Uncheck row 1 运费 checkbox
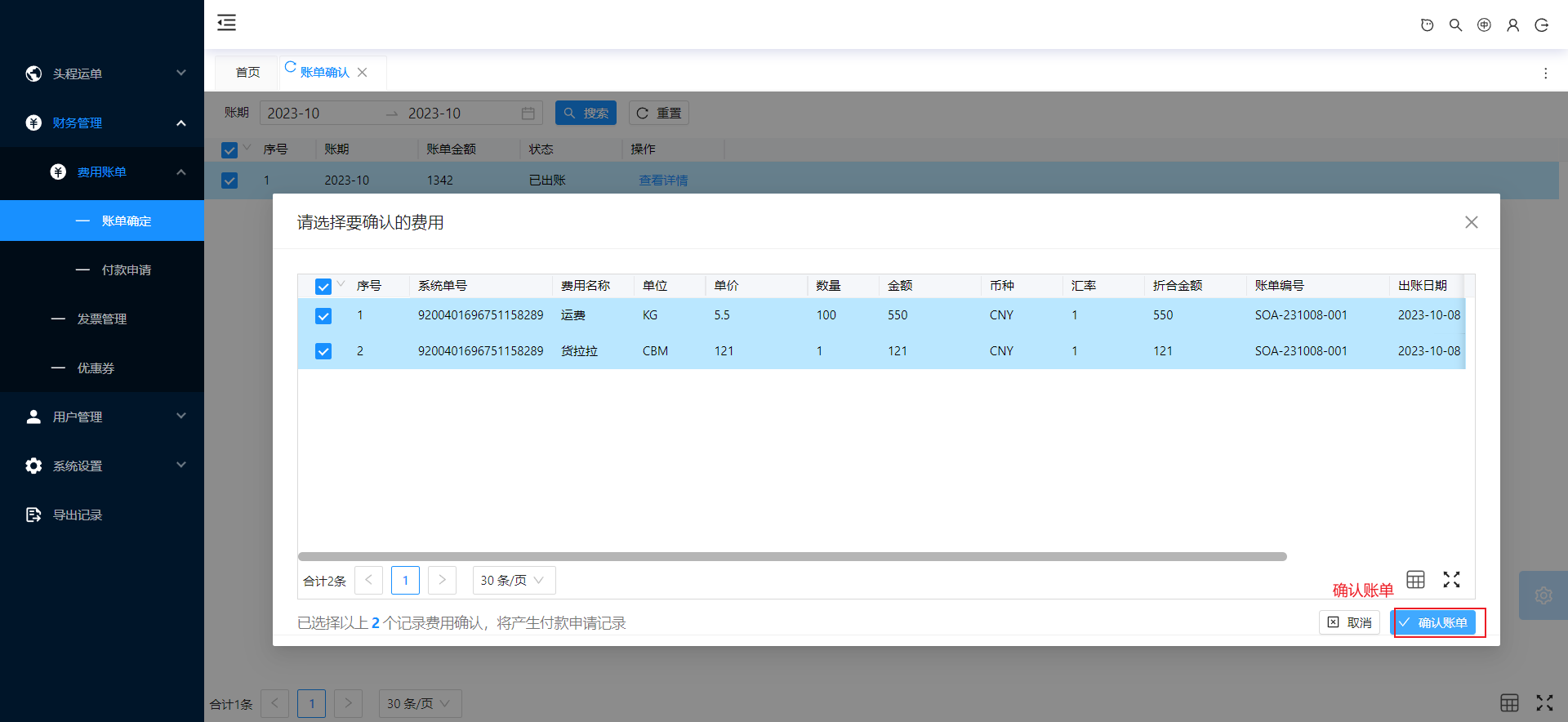1568x722 pixels. click(x=323, y=316)
